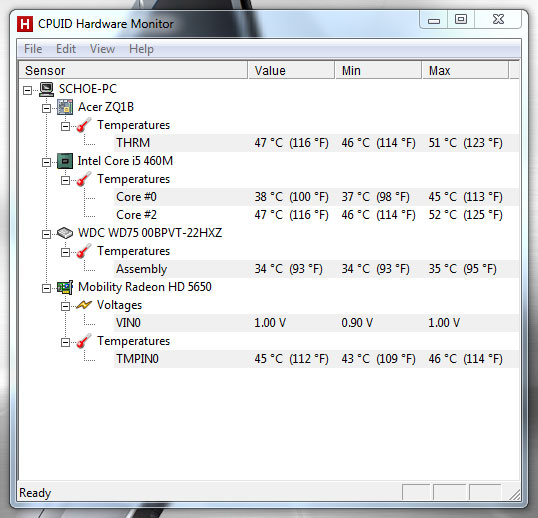This screenshot has width=538, height=518.
Task: Collapse Temperatures under Mobility Radeon HD 5650
Action: [65, 342]
